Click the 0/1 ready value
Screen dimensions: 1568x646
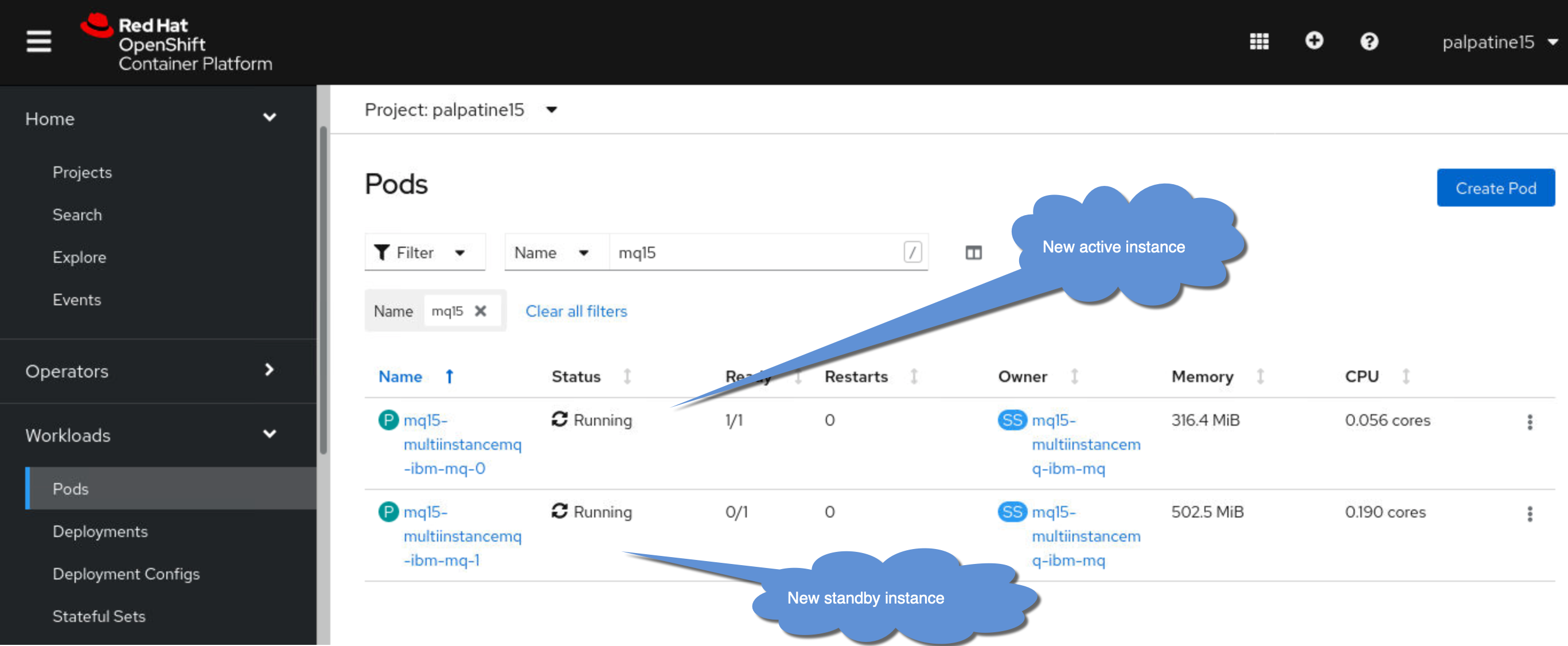(x=736, y=512)
